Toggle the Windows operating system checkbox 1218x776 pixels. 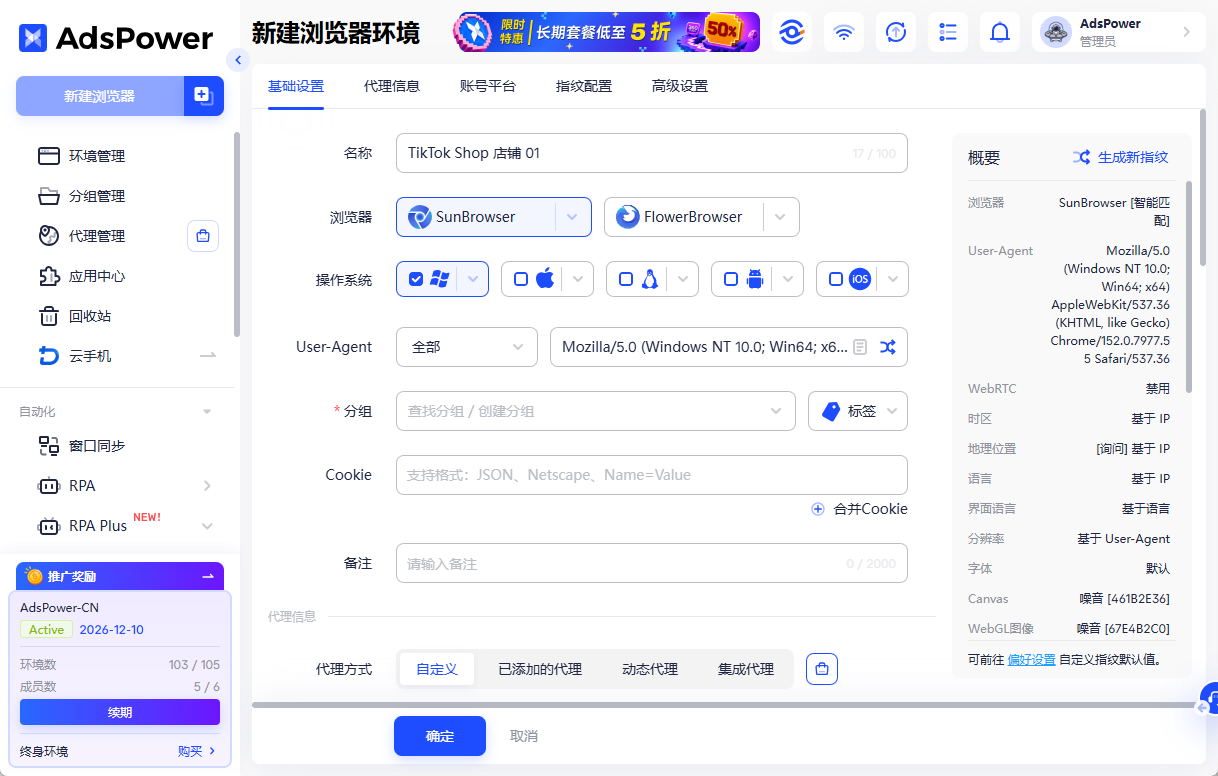click(x=416, y=279)
